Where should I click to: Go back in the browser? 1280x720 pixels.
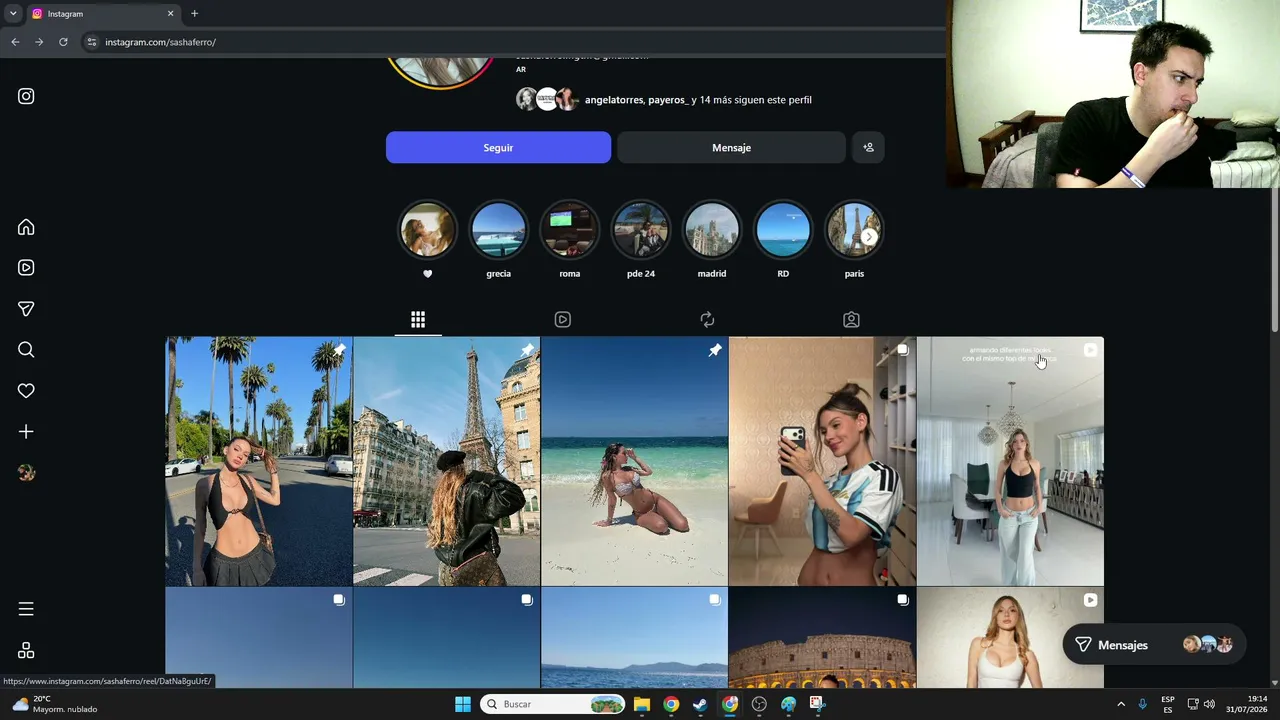[15, 42]
